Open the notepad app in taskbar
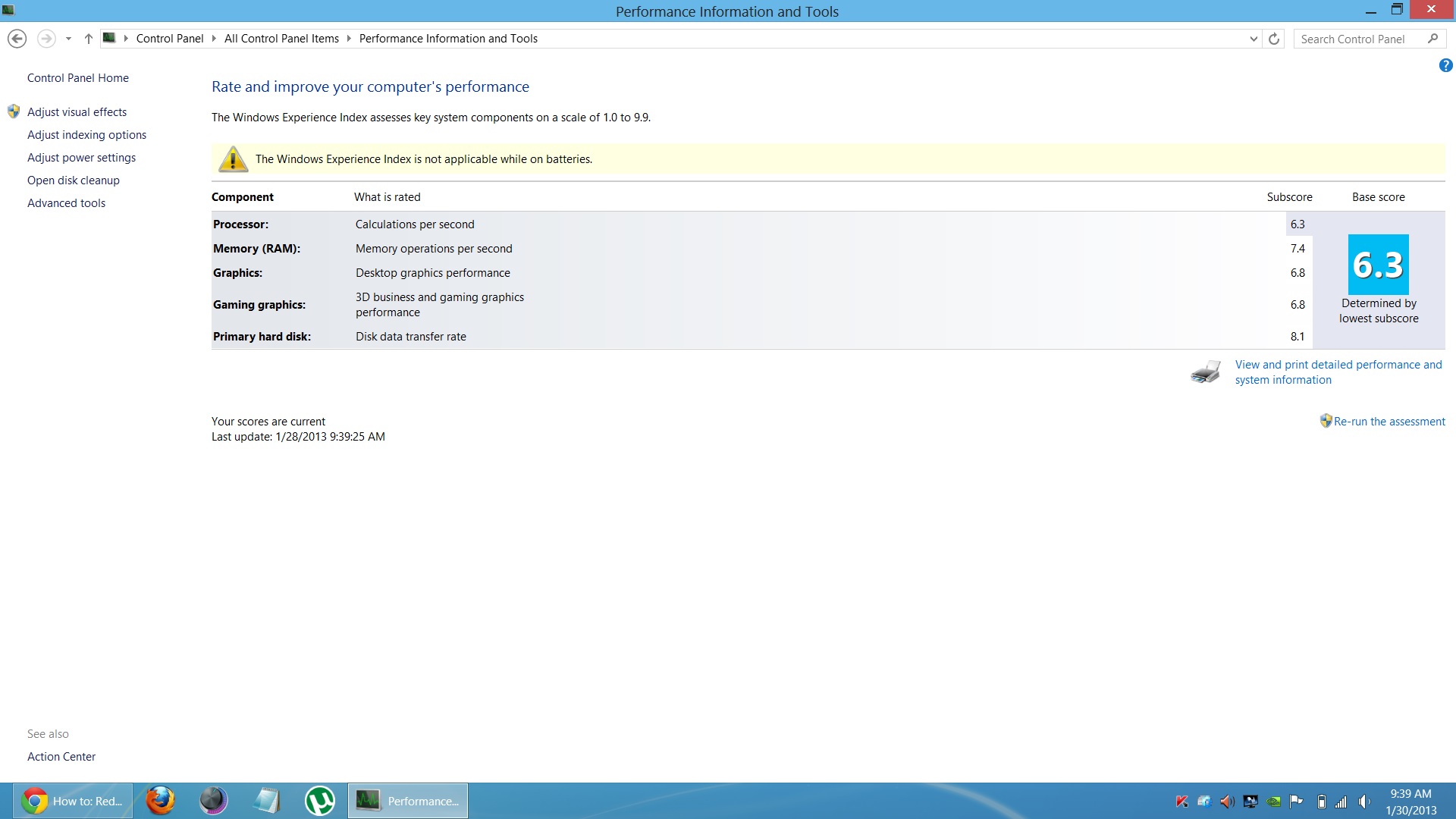1456x819 pixels. coord(266,801)
